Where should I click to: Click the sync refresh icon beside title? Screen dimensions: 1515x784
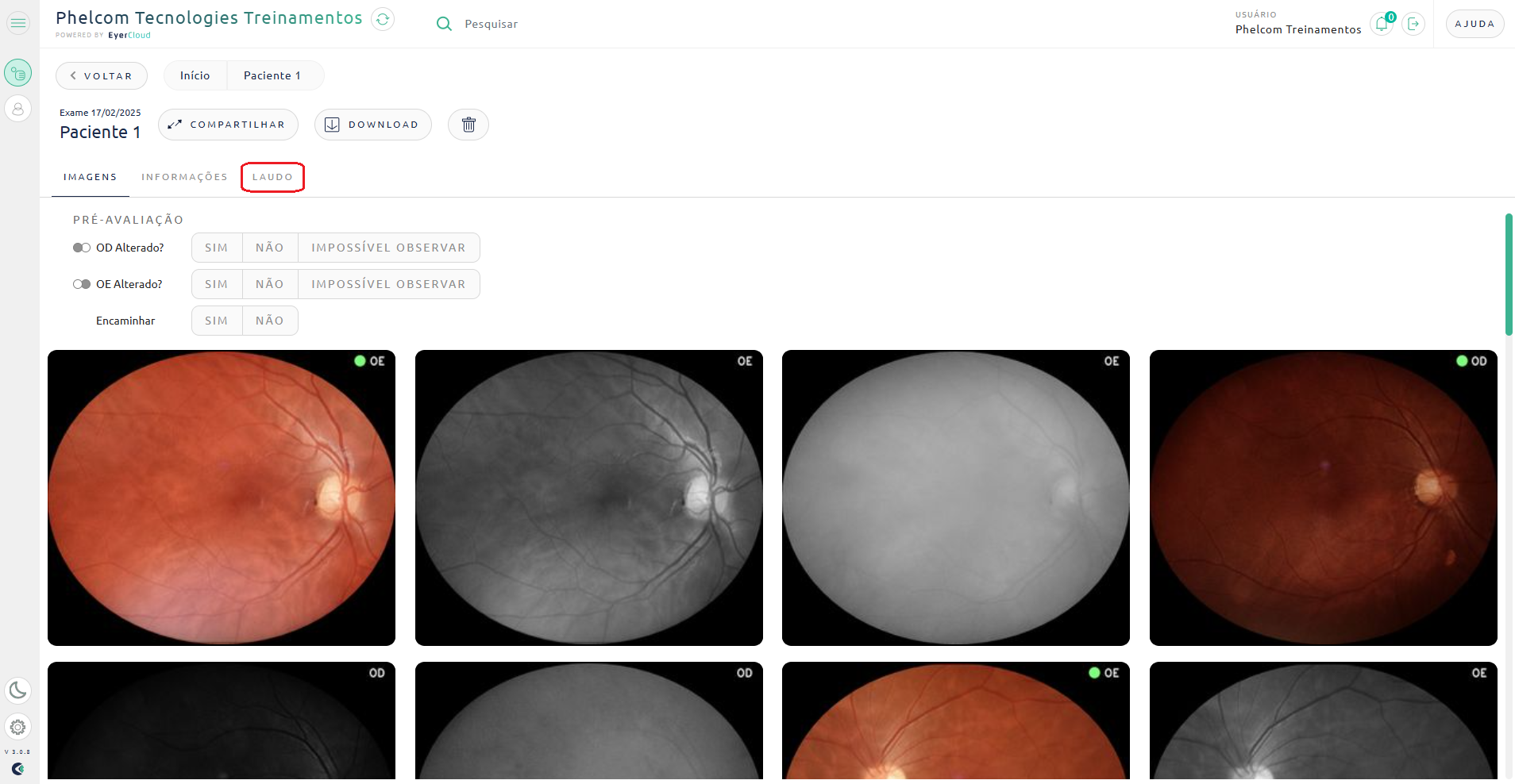tap(383, 19)
